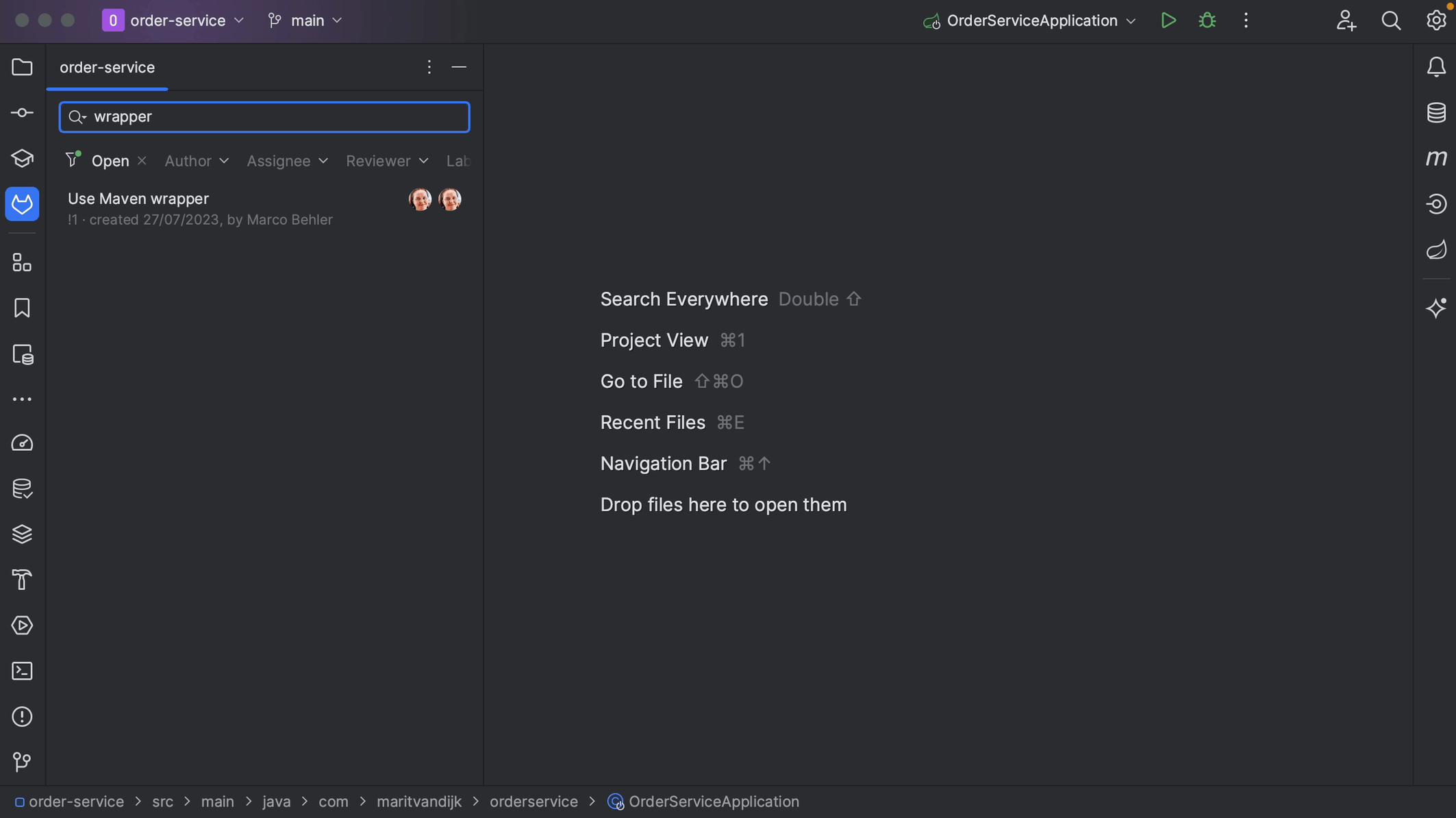Open the Maven tool window

(x=1436, y=158)
